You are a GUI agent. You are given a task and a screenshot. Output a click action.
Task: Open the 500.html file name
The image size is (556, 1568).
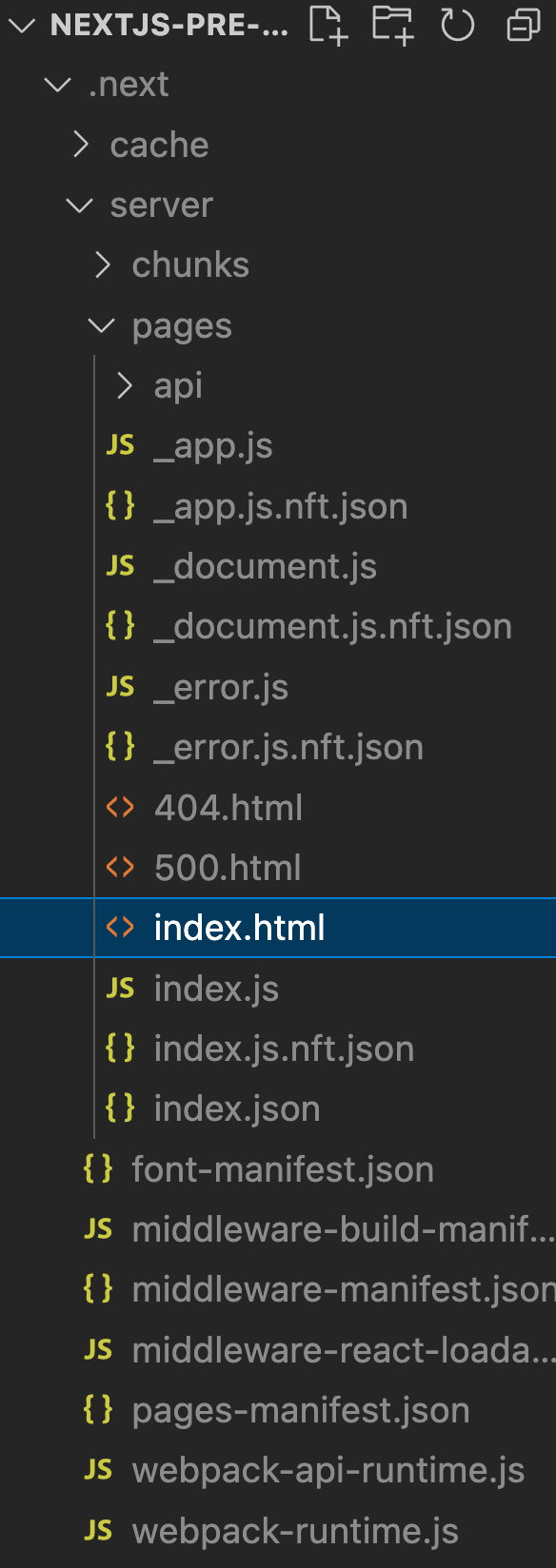pyautogui.click(x=228, y=868)
